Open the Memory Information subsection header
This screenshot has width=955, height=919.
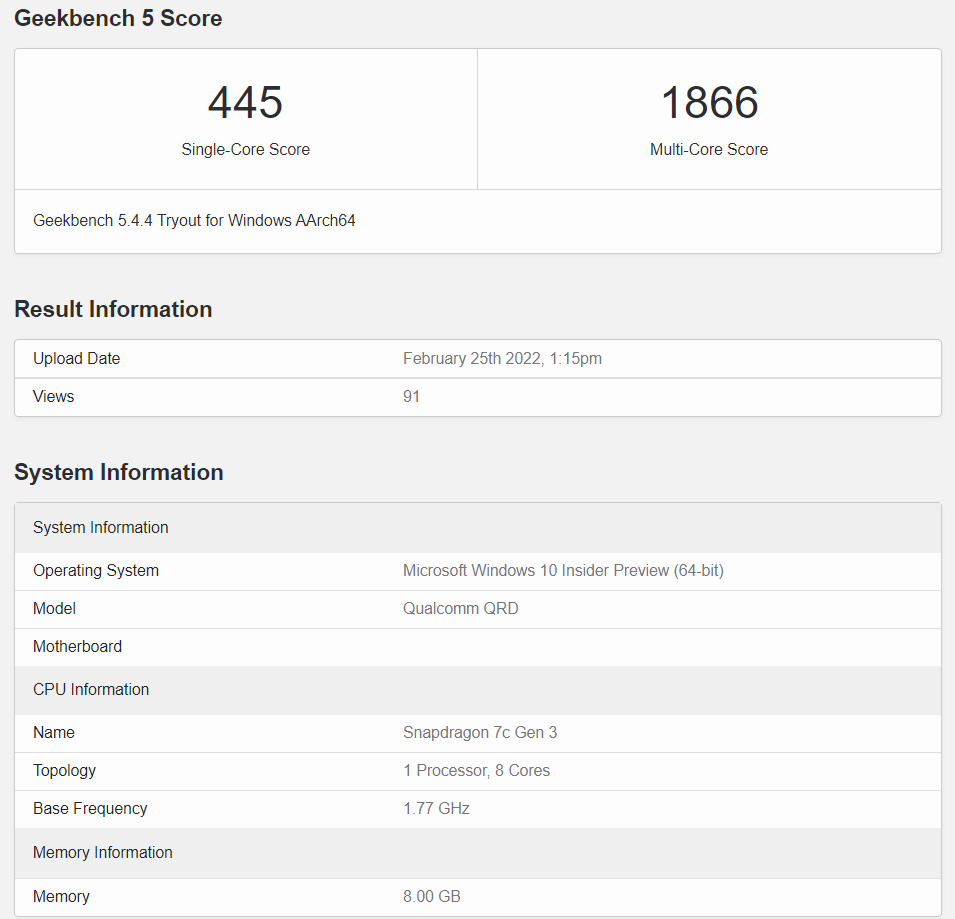103,852
